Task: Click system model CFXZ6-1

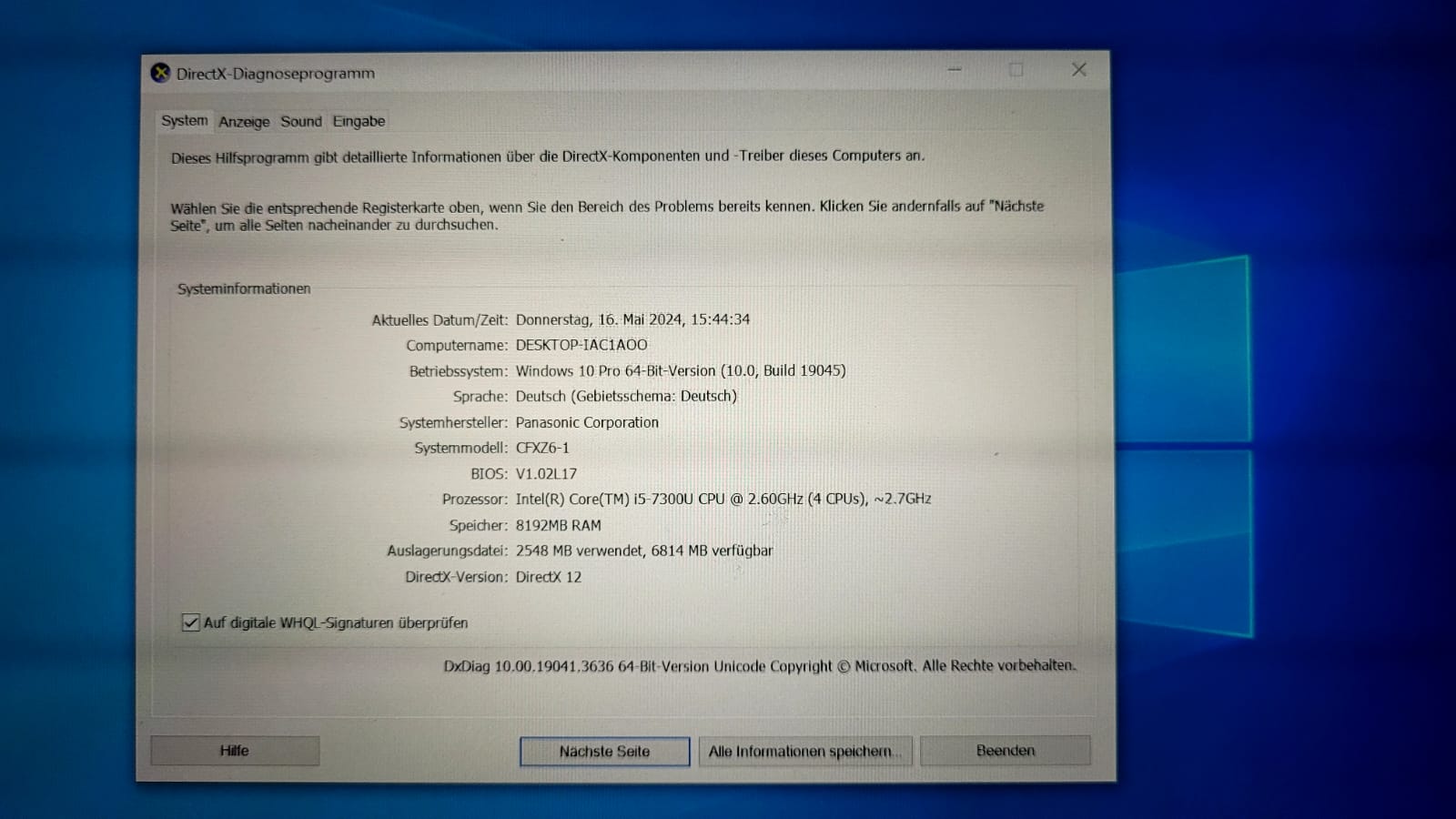Action: (x=542, y=448)
